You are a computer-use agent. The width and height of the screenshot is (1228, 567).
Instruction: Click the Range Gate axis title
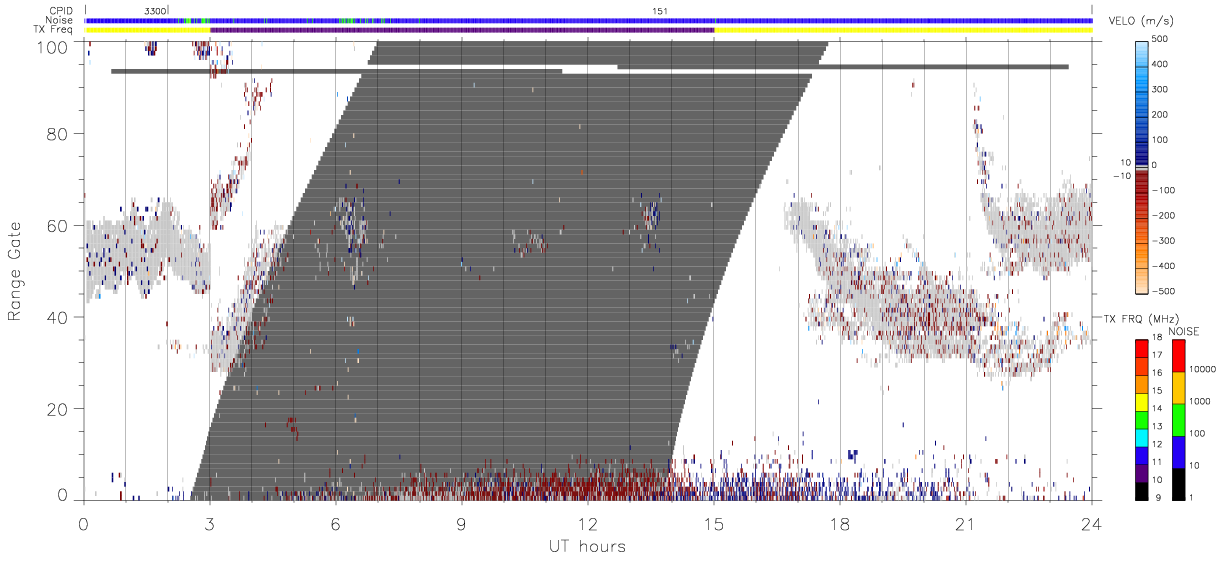tap(16, 271)
